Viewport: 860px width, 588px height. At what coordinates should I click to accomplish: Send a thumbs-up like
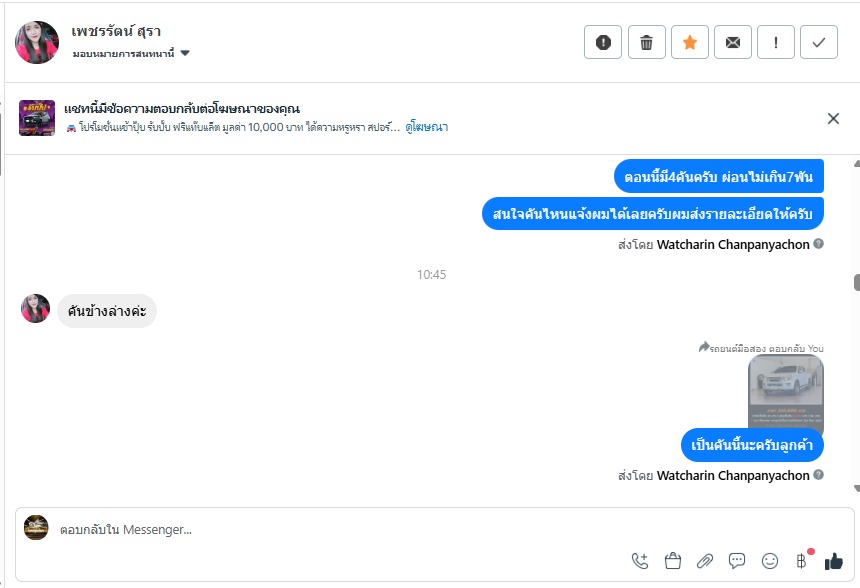834,561
